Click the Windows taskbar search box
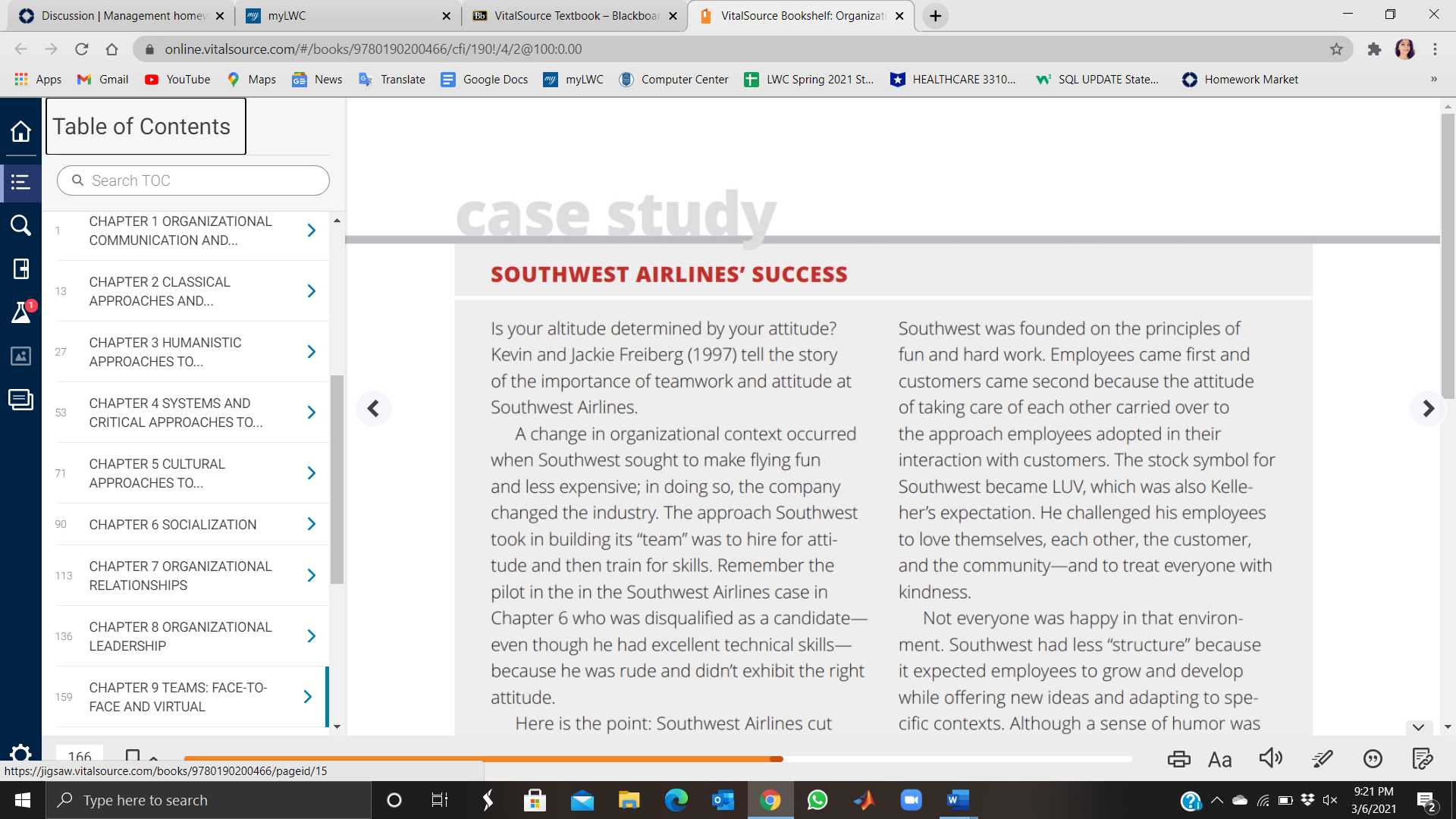This screenshot has height=819, width=1456. tap(209, 800)
